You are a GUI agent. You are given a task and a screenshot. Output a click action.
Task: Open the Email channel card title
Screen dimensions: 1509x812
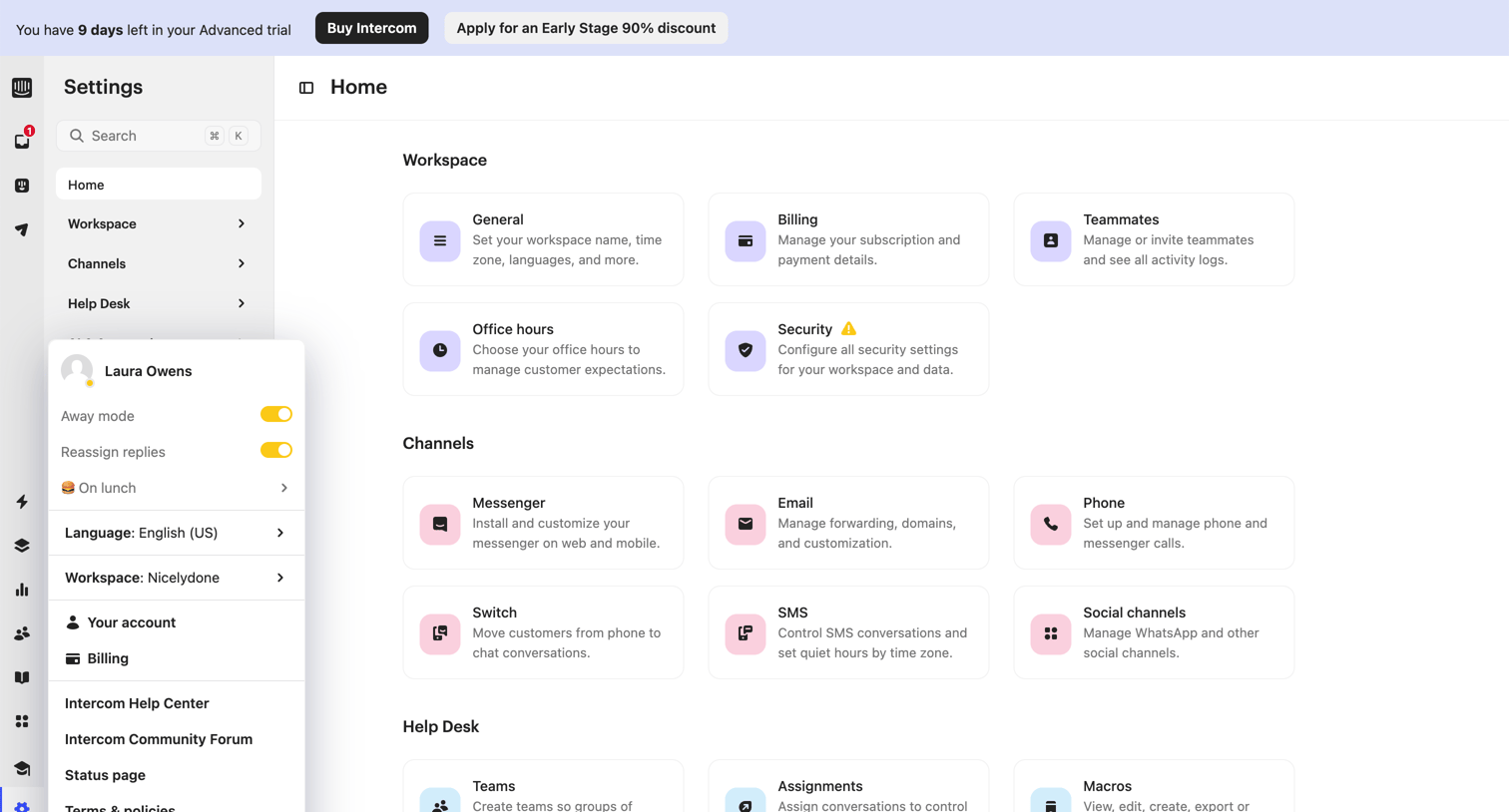[795, 503]
